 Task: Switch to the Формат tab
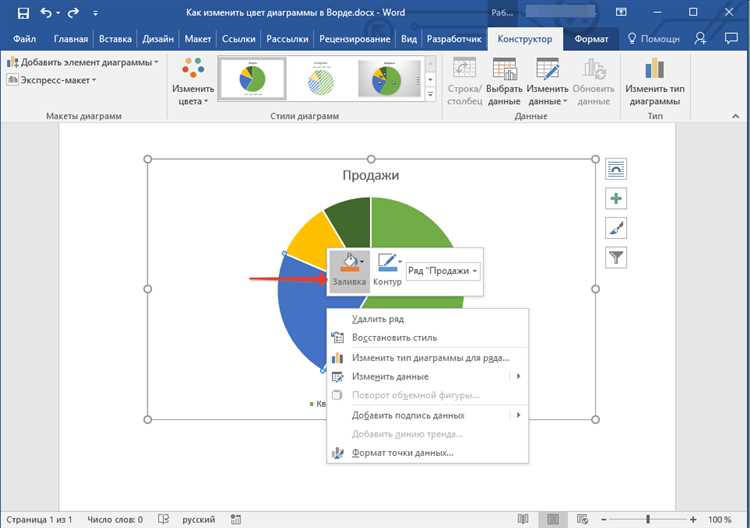tap(591, 39)
